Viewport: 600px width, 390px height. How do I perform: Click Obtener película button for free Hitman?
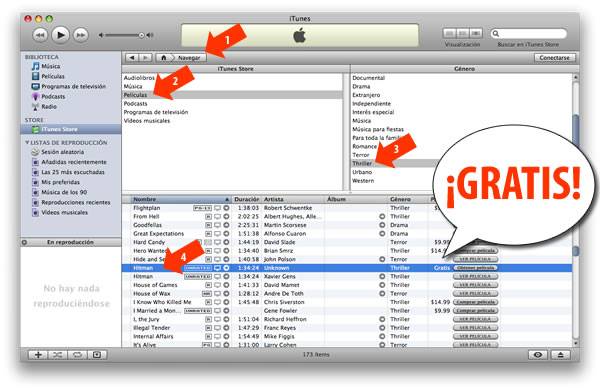(x=475, y=268)
